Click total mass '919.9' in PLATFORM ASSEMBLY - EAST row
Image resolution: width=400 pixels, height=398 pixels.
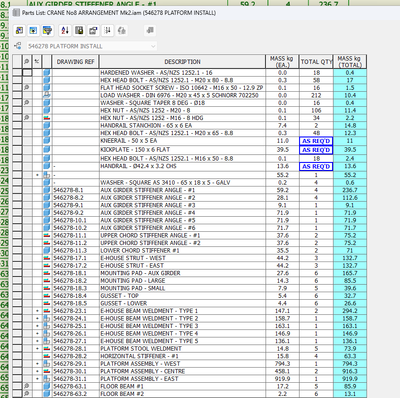(x=350, y=379)
